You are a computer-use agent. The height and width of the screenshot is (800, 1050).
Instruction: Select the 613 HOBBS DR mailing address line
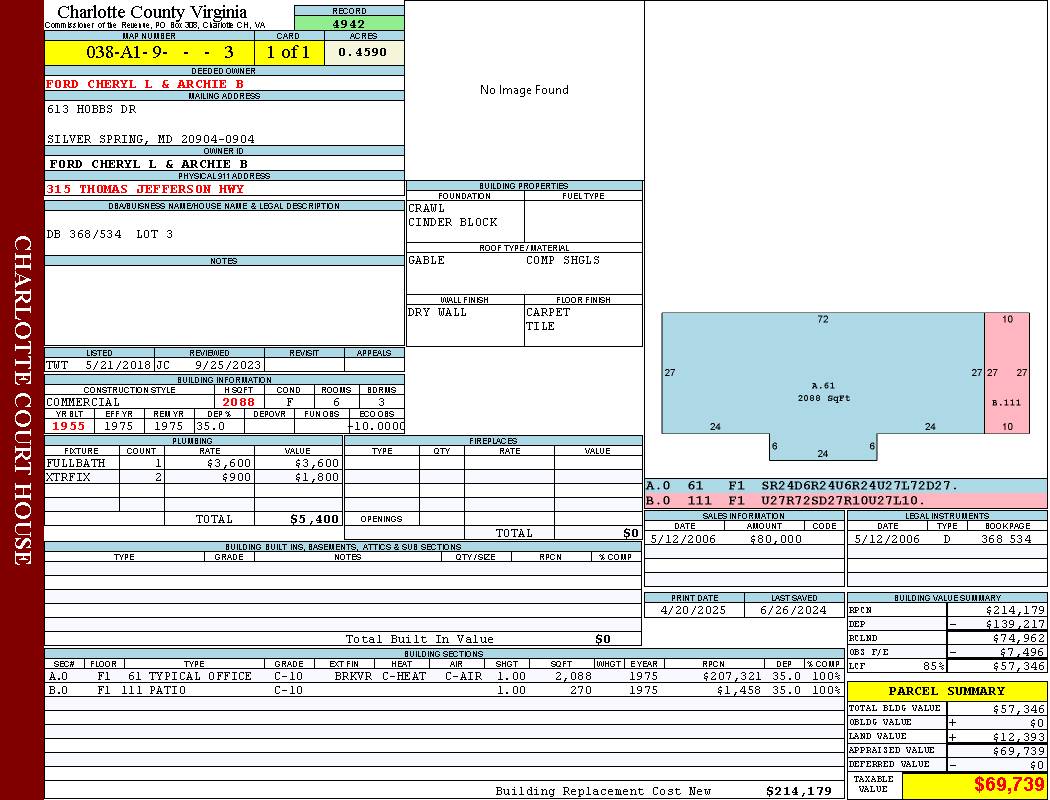point(92,109)
